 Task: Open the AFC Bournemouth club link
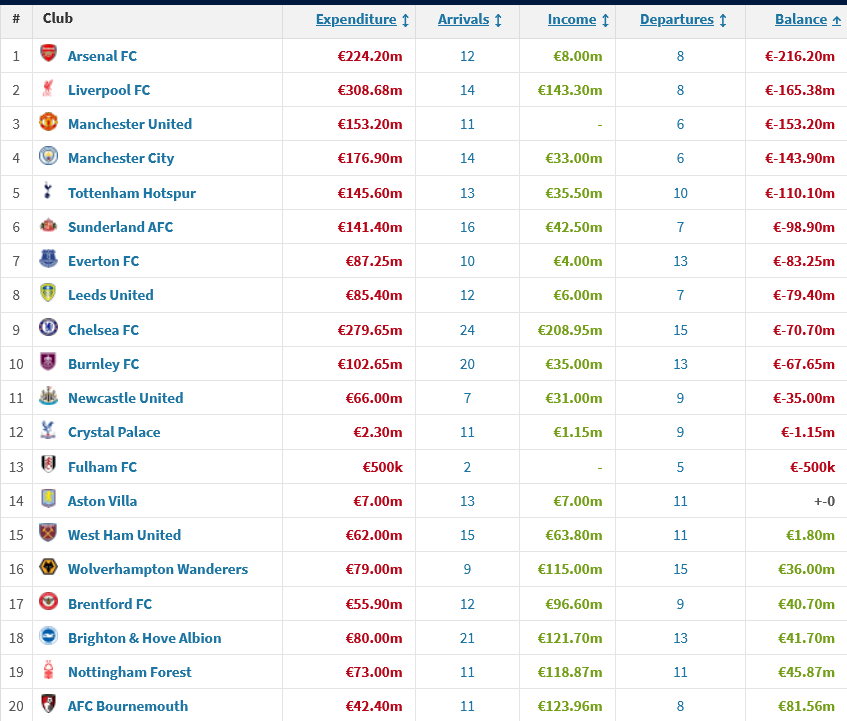tap(127, 706)
